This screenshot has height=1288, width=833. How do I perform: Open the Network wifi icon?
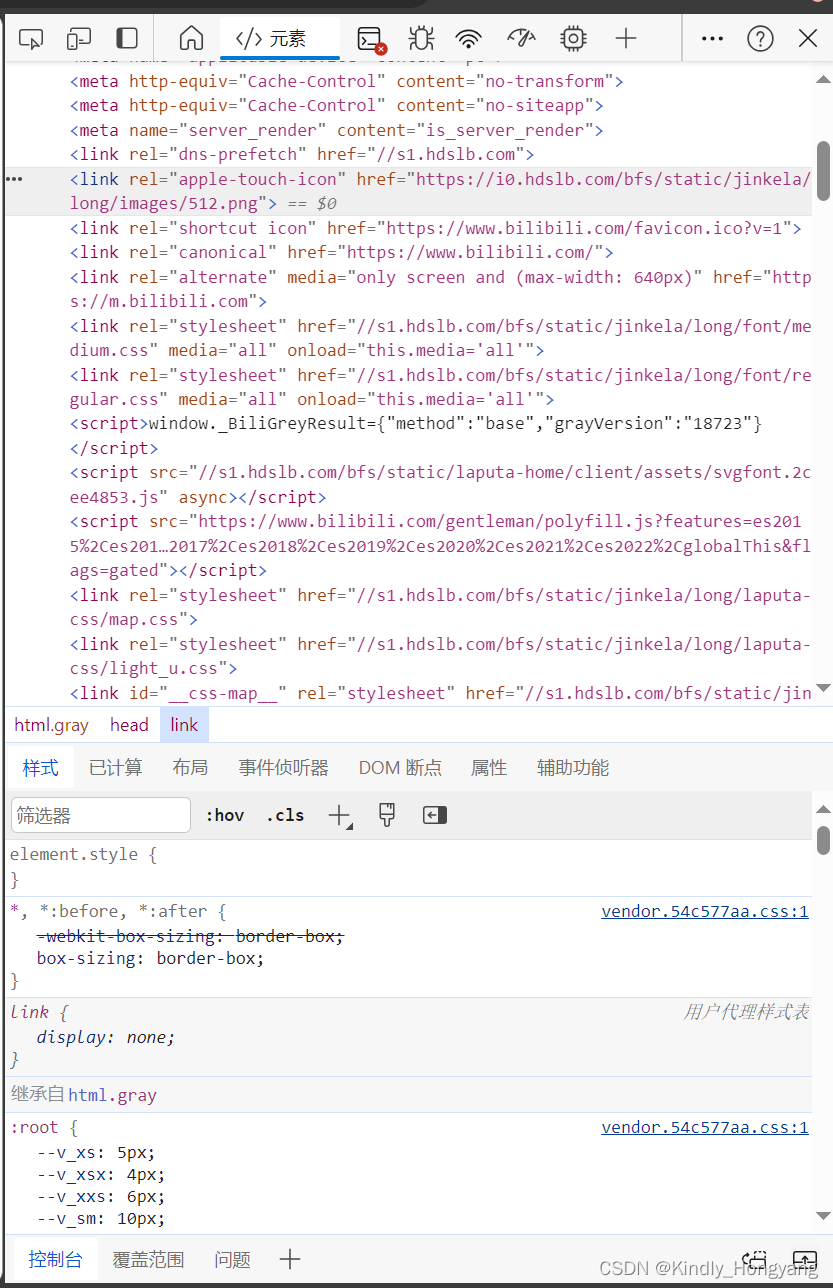468,39
